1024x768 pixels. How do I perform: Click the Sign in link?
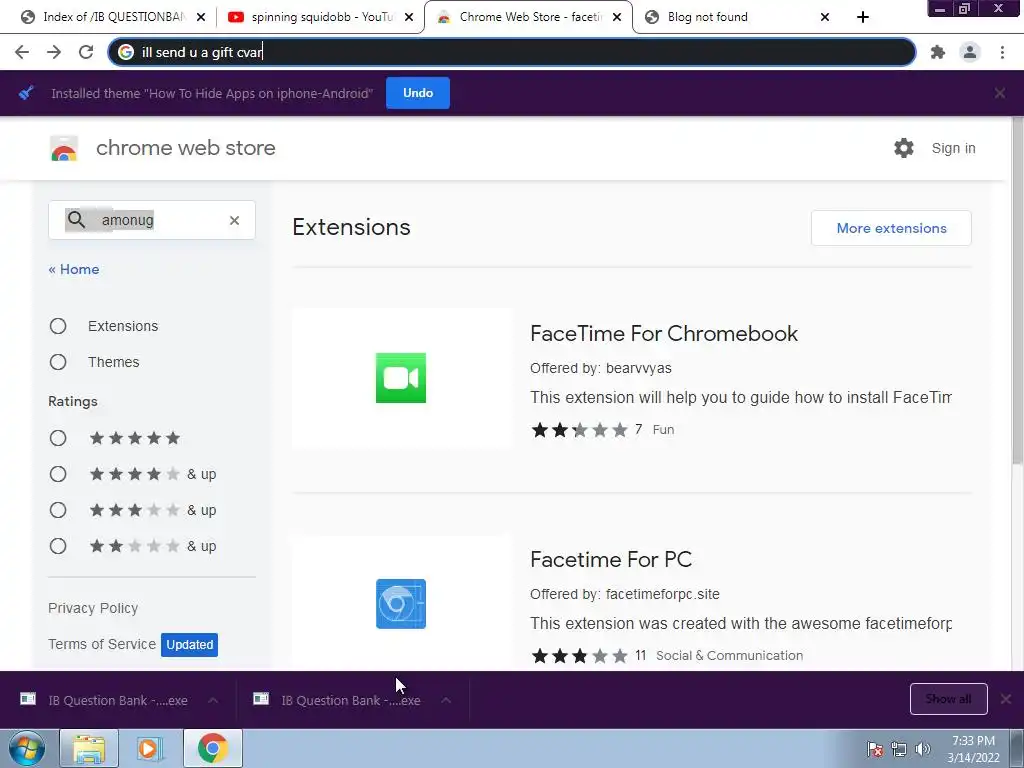pos(953,148)
